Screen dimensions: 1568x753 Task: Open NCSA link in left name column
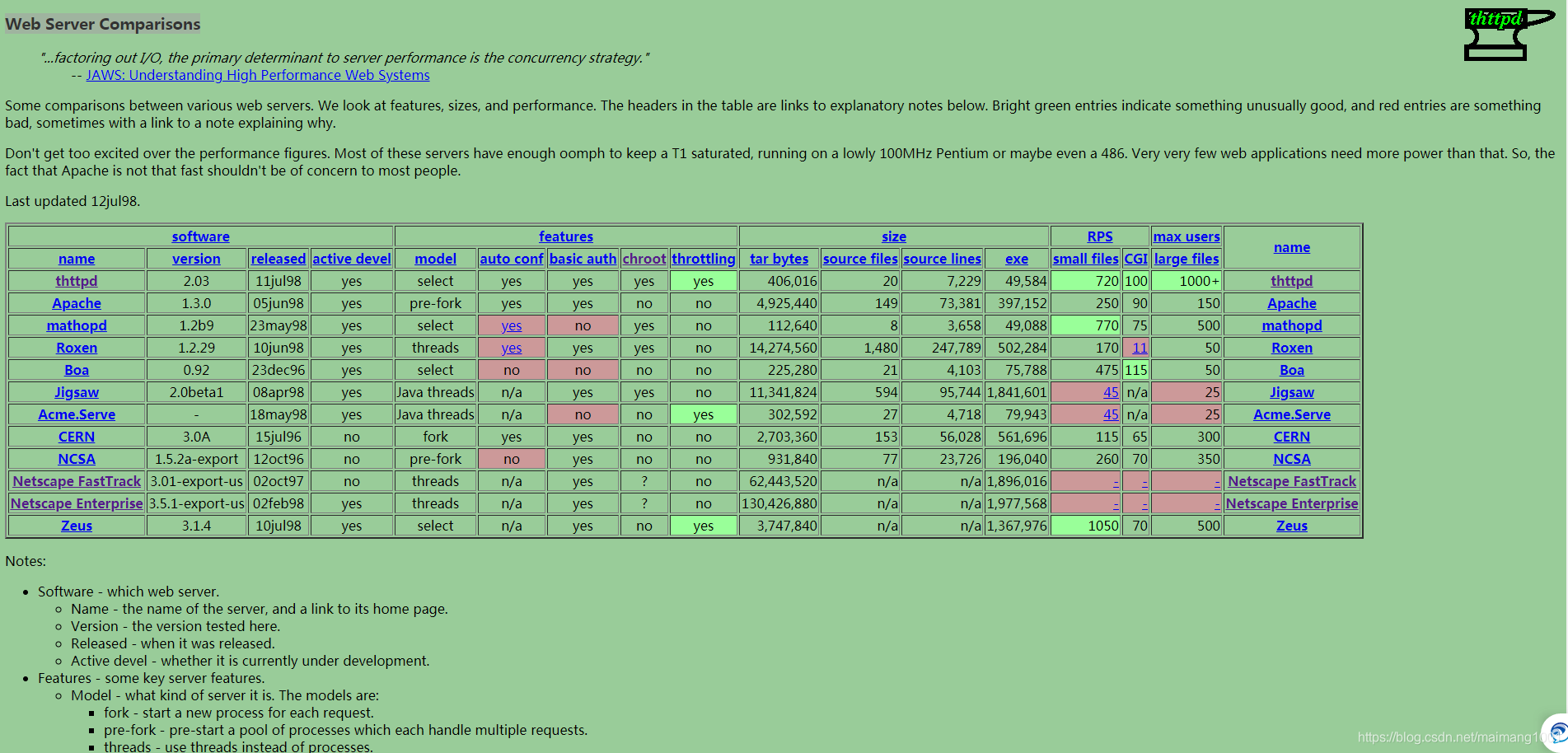[x=77, y=459]
